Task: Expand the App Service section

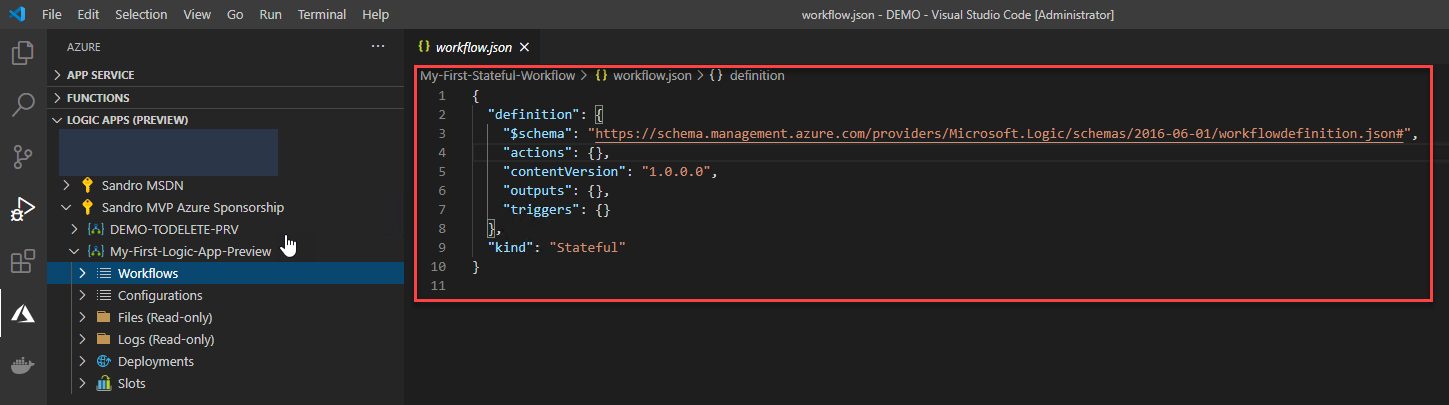Action: click(x=100, y=75)
